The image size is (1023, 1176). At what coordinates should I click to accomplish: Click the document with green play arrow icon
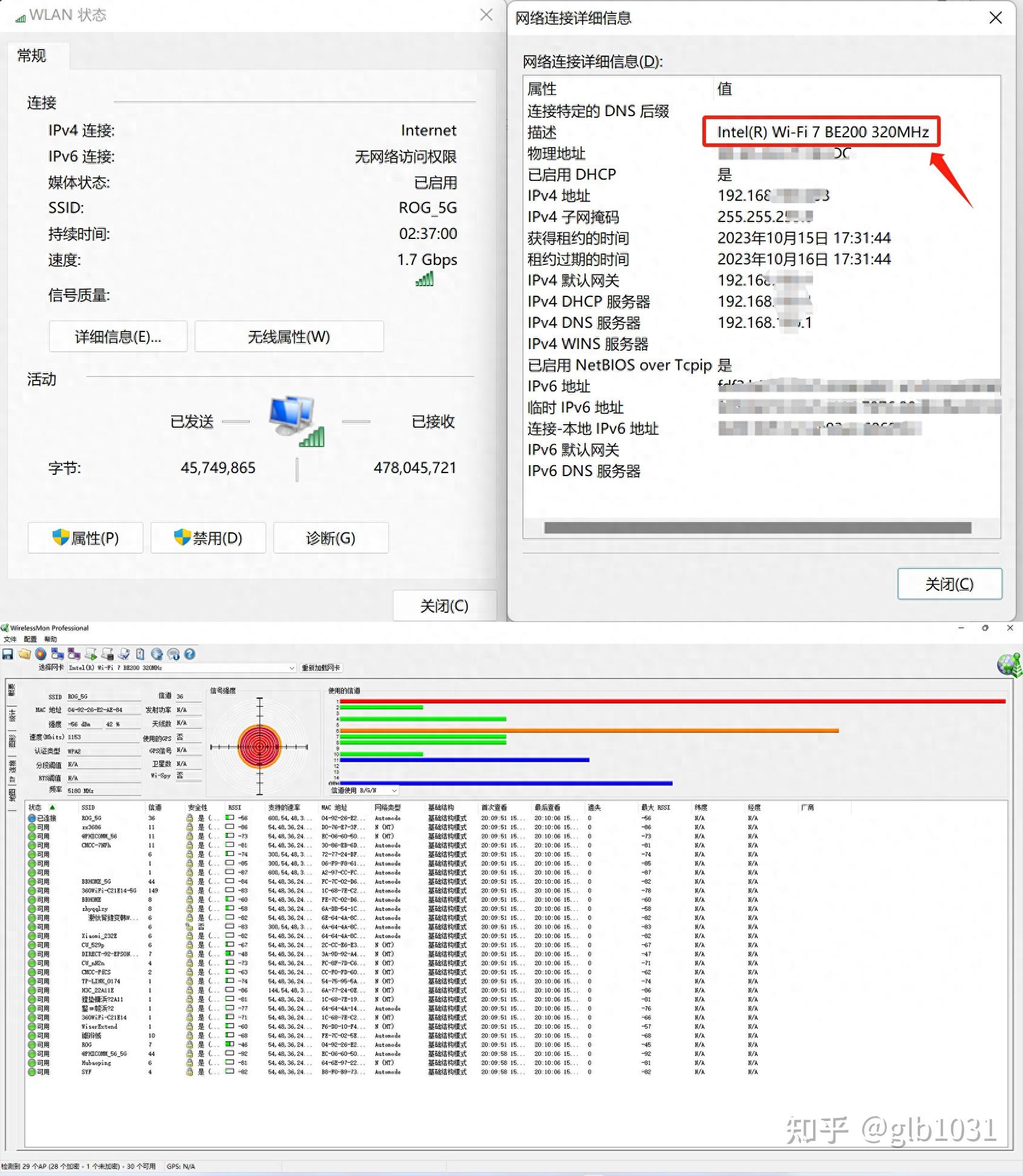[x=91, y=654]
